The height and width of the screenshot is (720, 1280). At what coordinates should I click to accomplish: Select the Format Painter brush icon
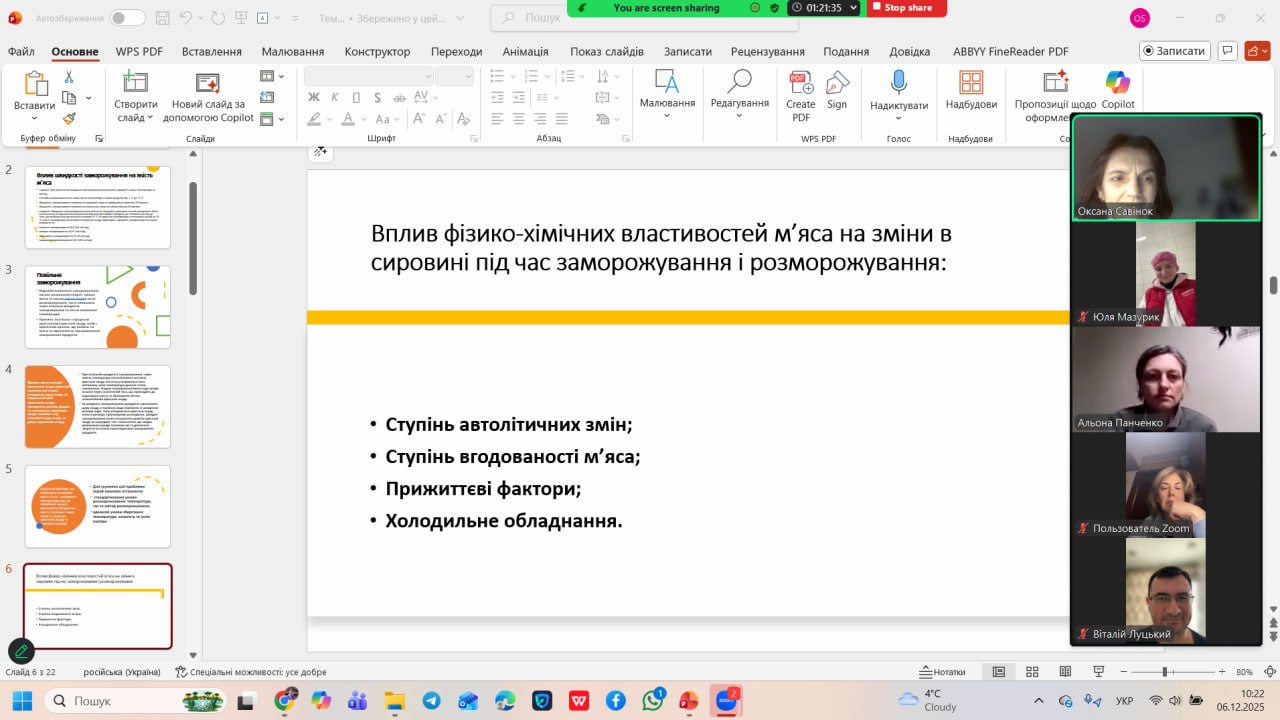(x=69, y=118)
